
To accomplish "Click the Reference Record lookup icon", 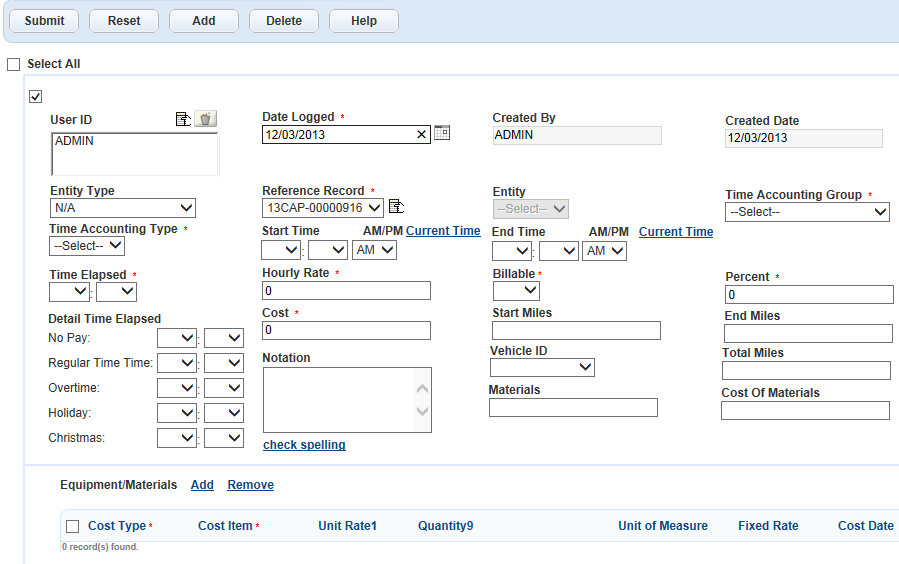I will click(396, 207).
